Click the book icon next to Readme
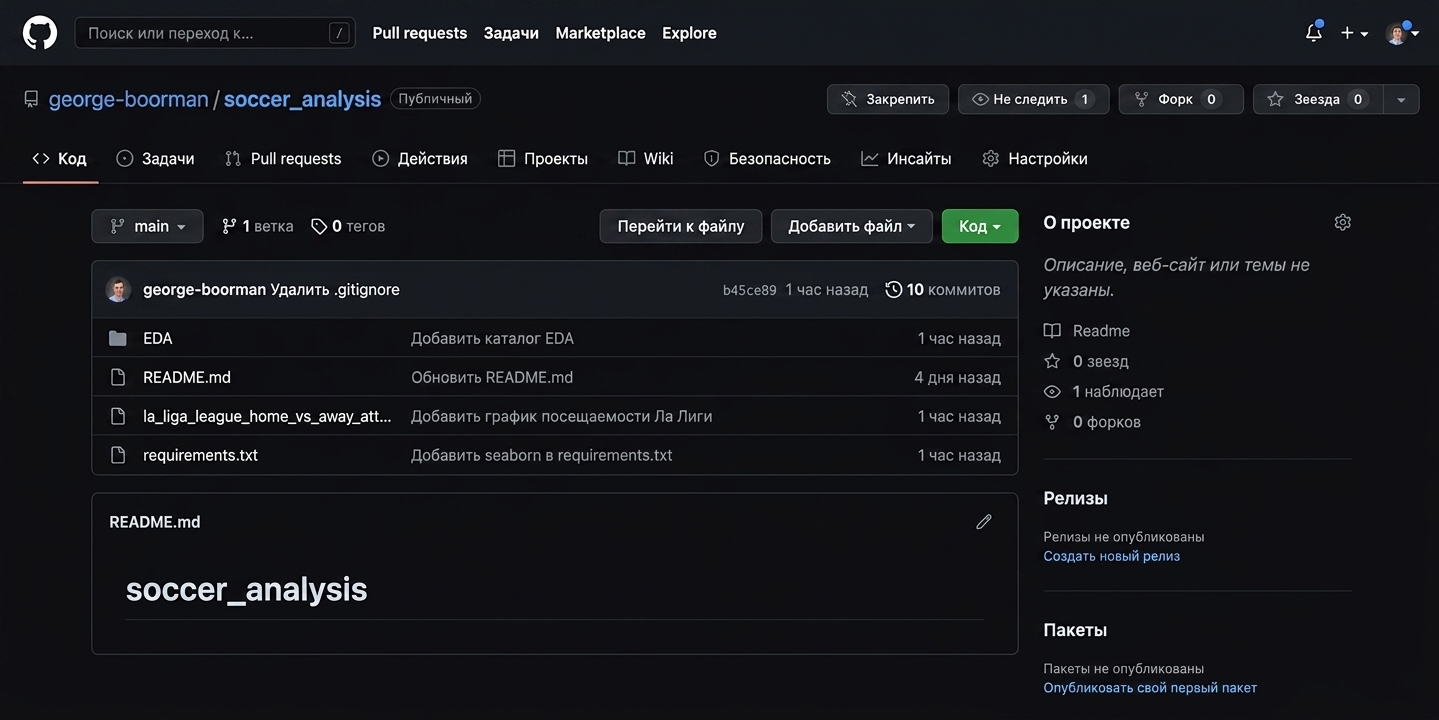The height and width of the screenshot is (720, 1439). tap(1052, 331)
